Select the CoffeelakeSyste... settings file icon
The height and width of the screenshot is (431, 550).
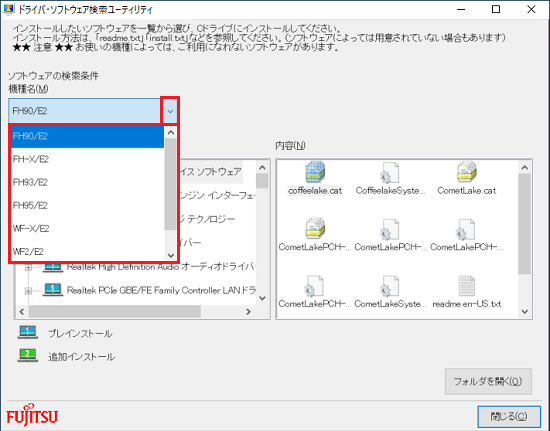point(390,173)
